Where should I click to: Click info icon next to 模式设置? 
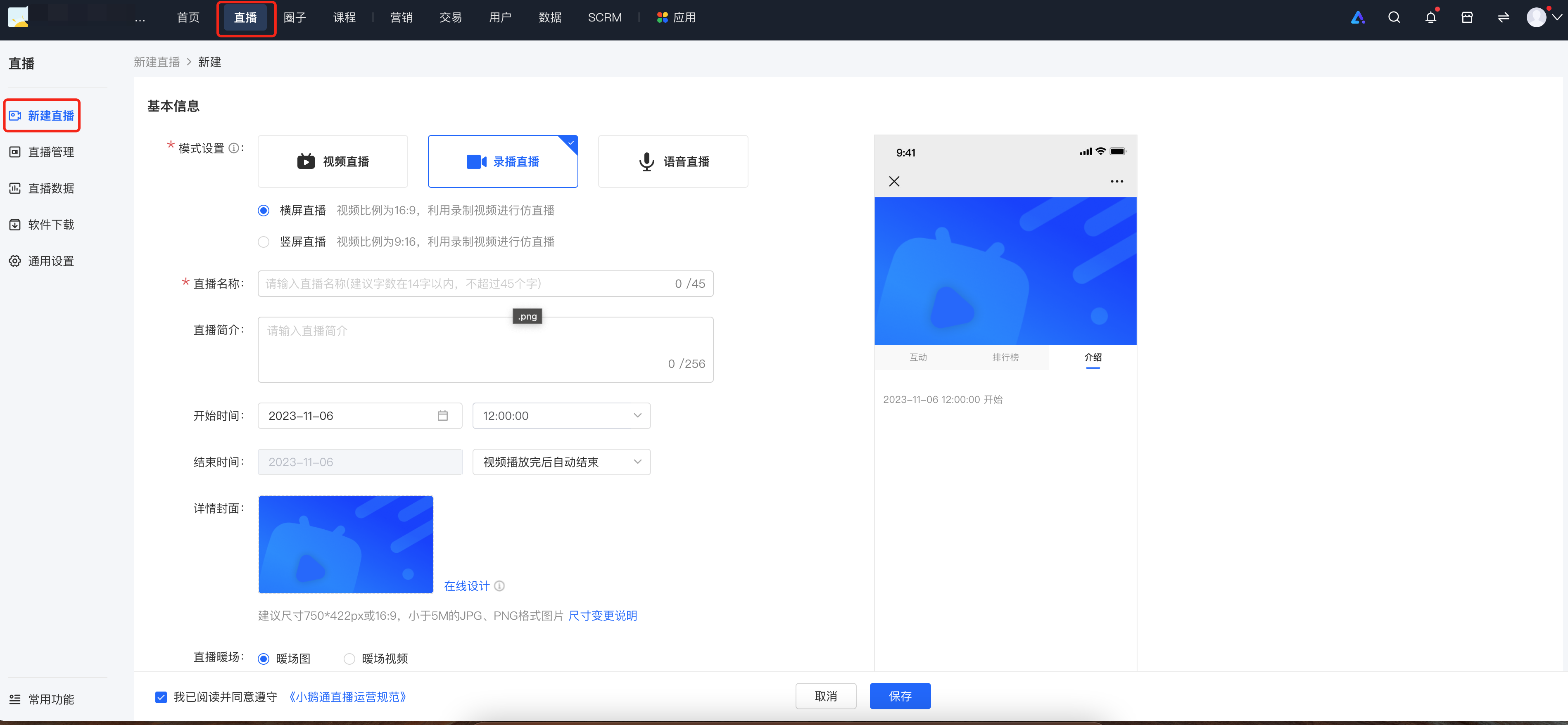click(x=234, y=148)
